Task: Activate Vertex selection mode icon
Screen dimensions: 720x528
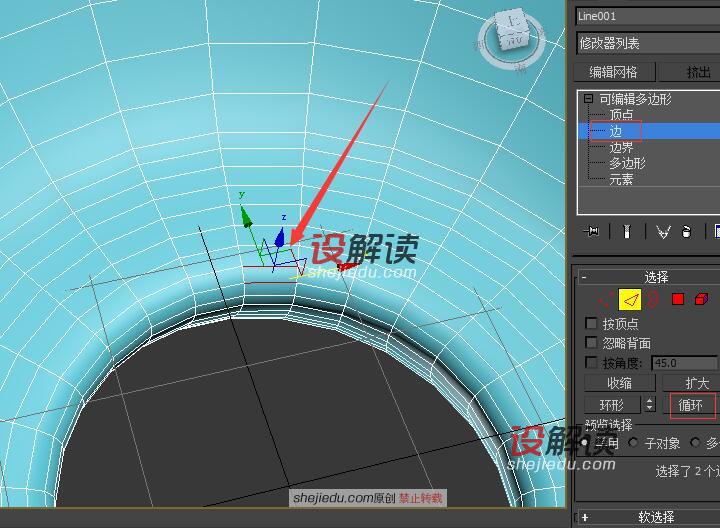Action: tap(604, 300)
